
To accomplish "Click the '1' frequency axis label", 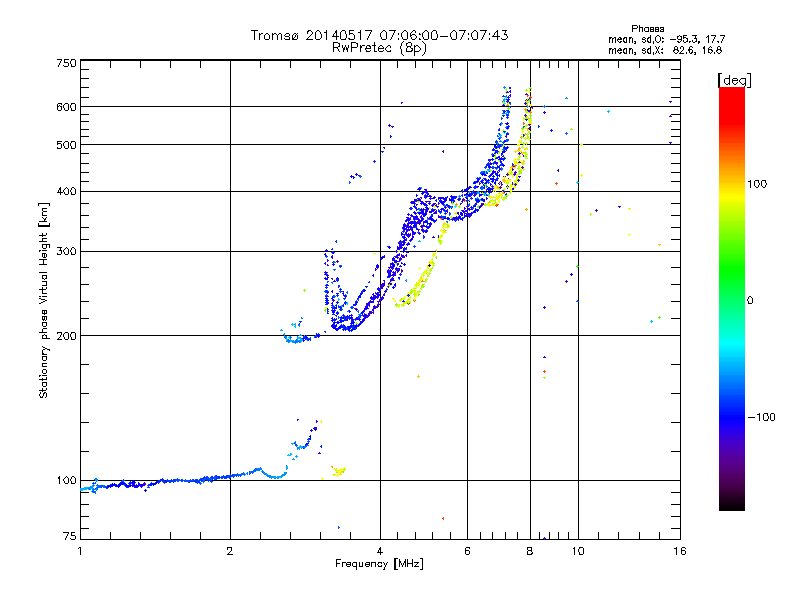I will (x=80, y=551).
